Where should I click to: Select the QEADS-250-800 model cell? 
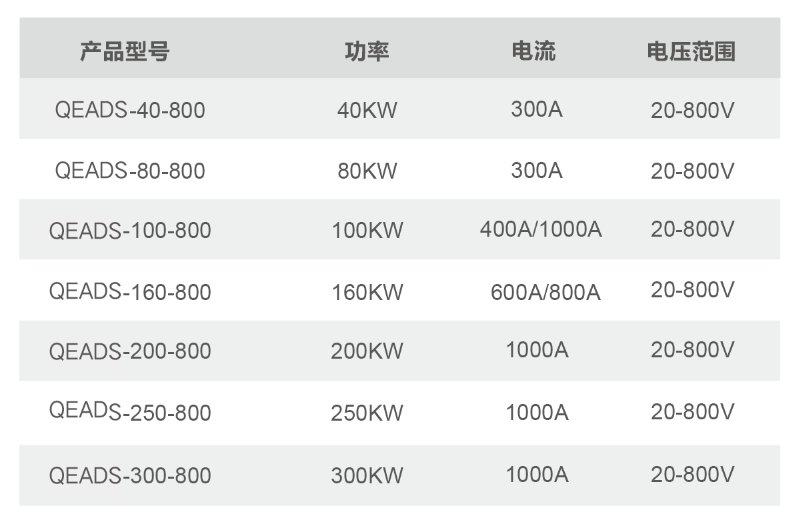click(x=130, y=412)
